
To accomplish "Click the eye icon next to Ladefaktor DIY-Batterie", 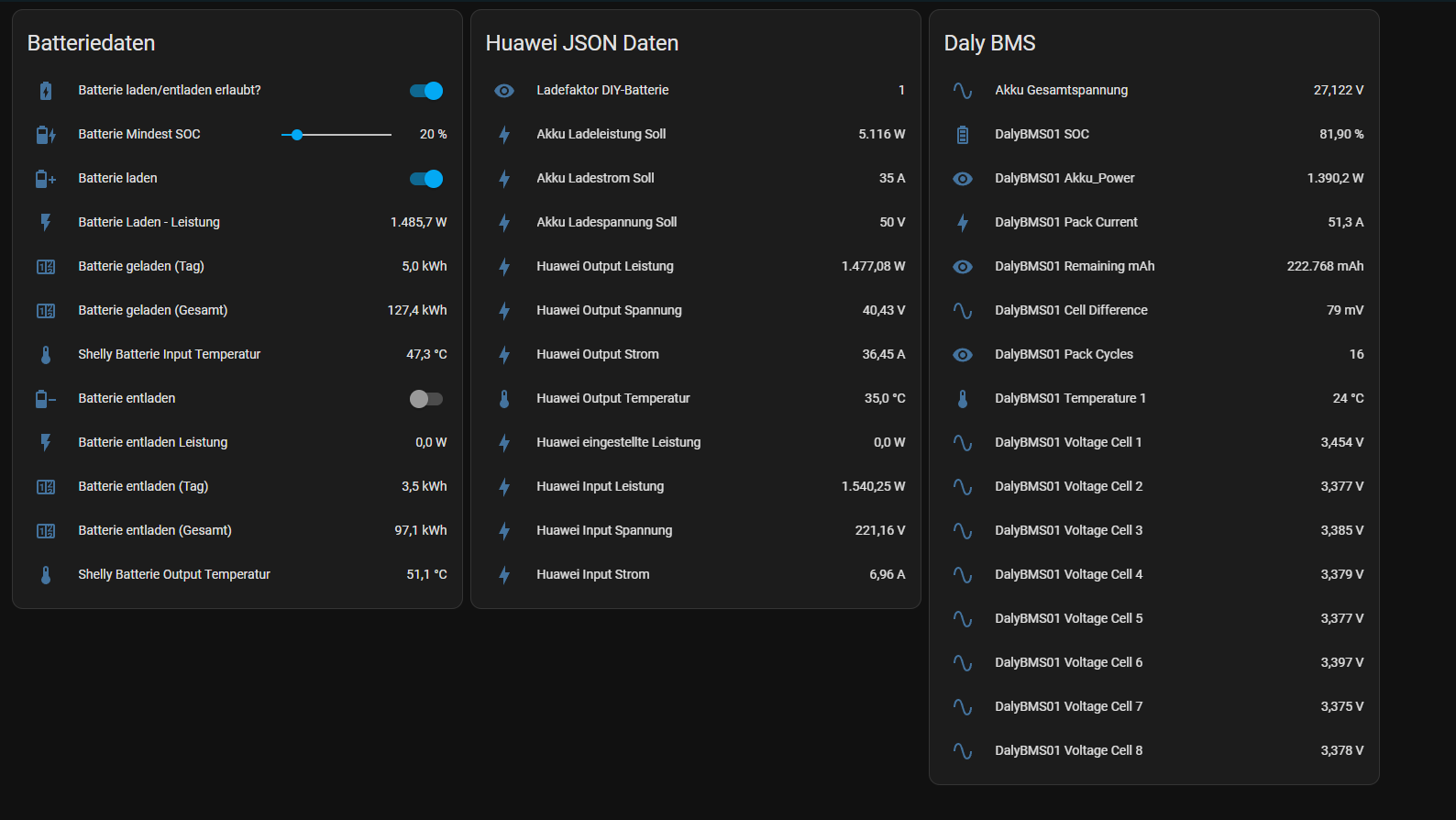I will pos(504,91).
